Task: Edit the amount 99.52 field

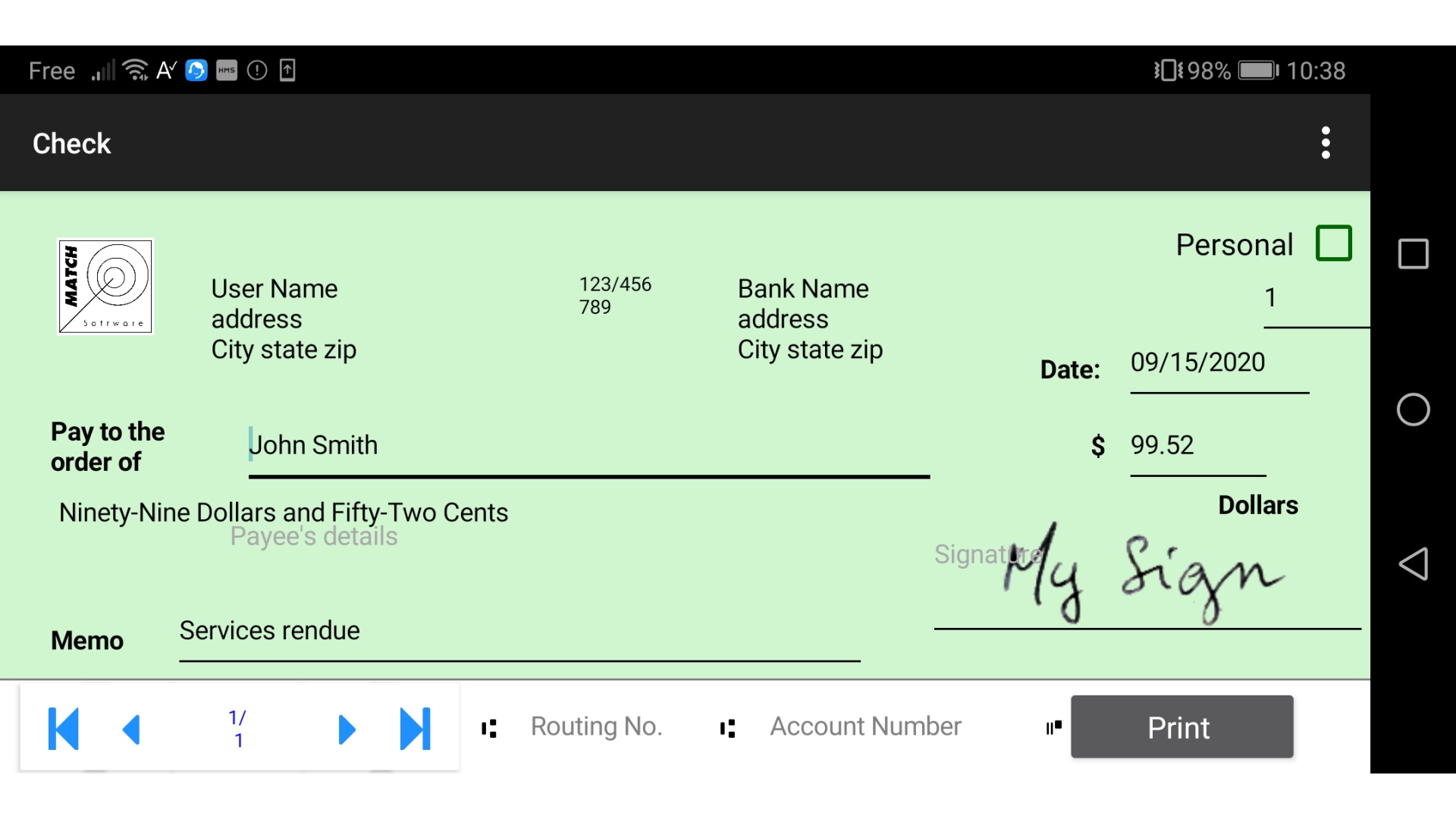Action: (x=1196, y=446)
